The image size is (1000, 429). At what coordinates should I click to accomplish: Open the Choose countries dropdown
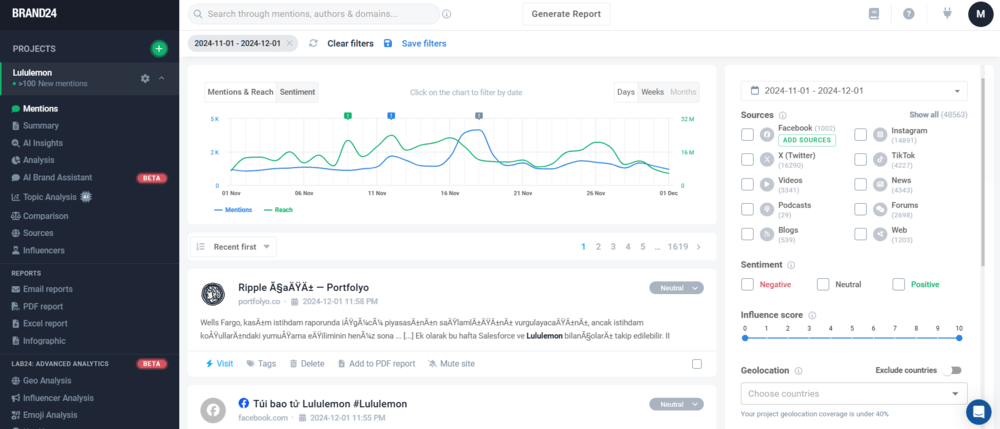pos(854,393)
